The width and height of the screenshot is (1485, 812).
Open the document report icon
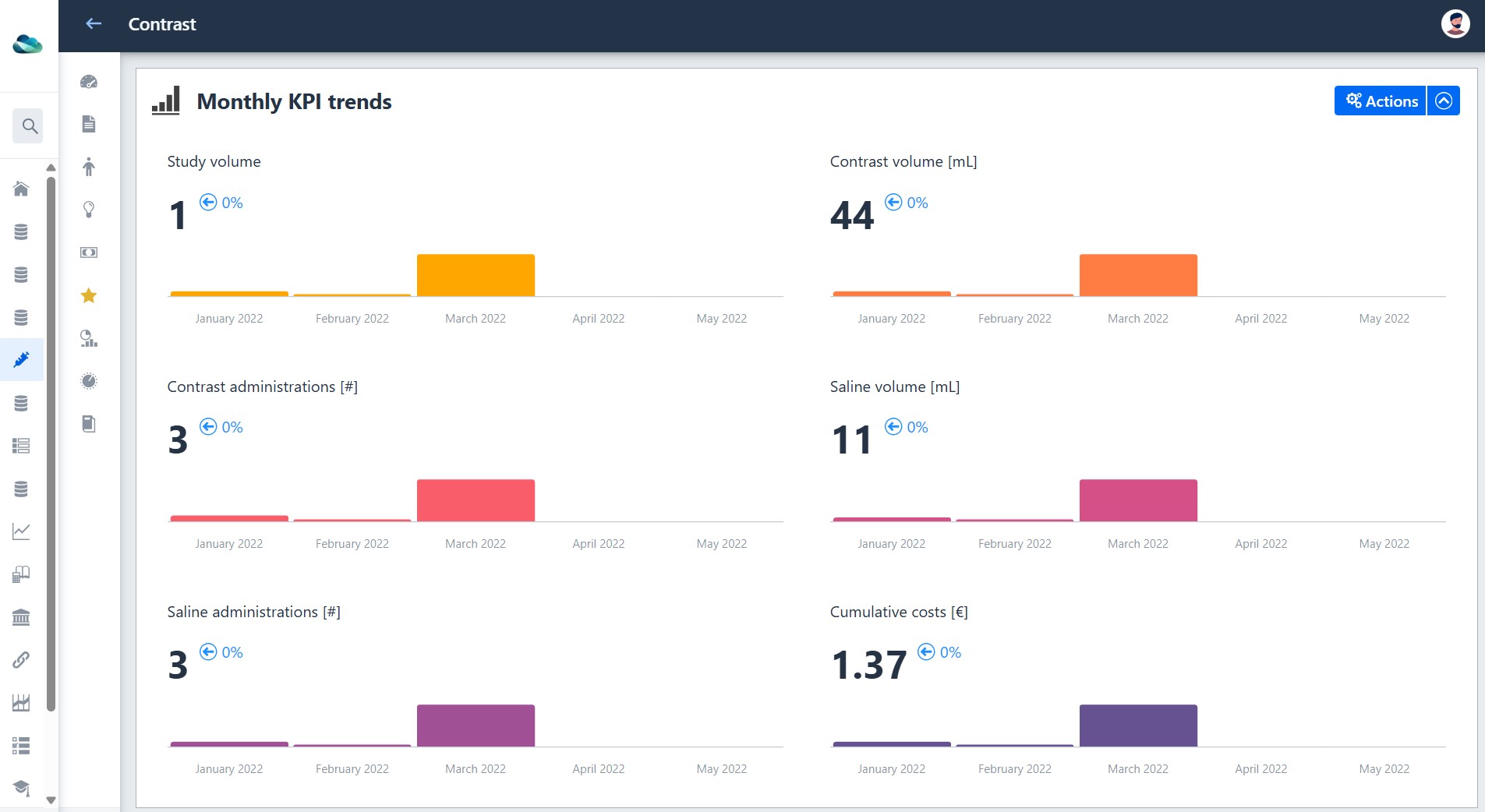[x=89, y=124]
